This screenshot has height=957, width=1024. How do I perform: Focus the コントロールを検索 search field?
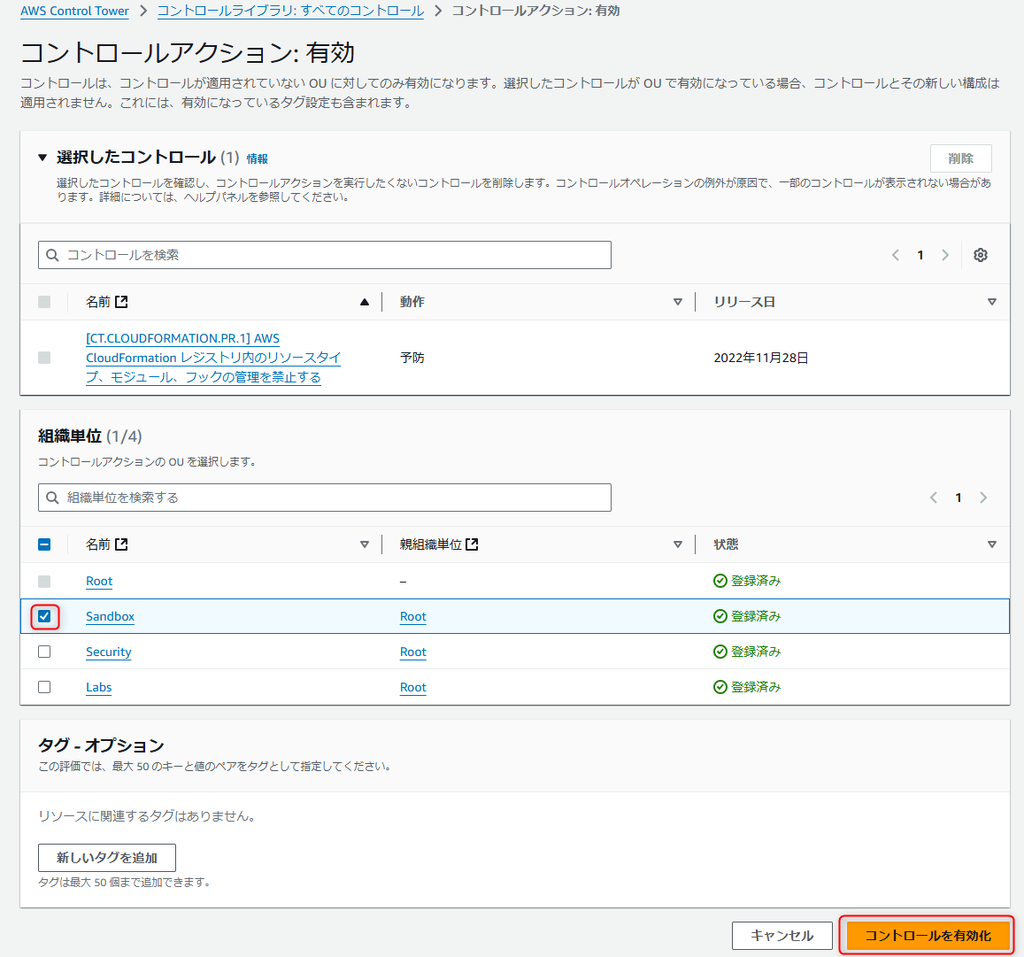click(x=325, y=255)
